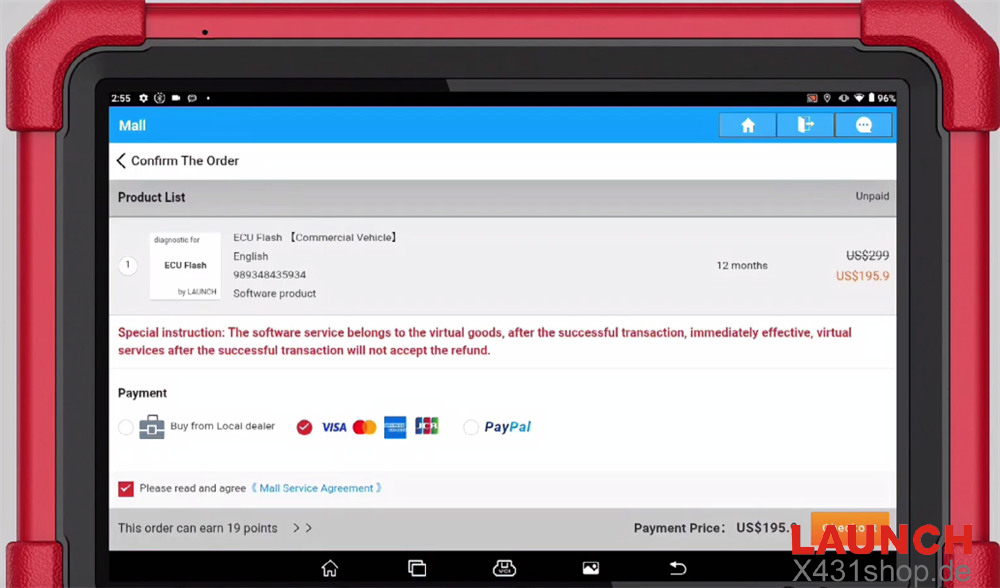Choose PayPal as the payment method
Image resolution: width=1000 pixels, height=588 pixels.
471,427
